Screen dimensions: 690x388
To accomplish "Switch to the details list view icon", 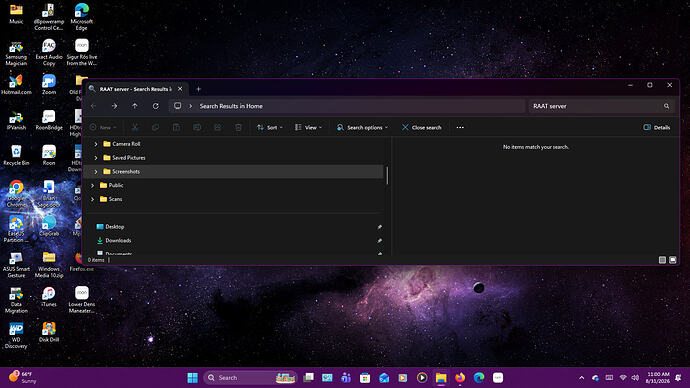I will 662,260.
